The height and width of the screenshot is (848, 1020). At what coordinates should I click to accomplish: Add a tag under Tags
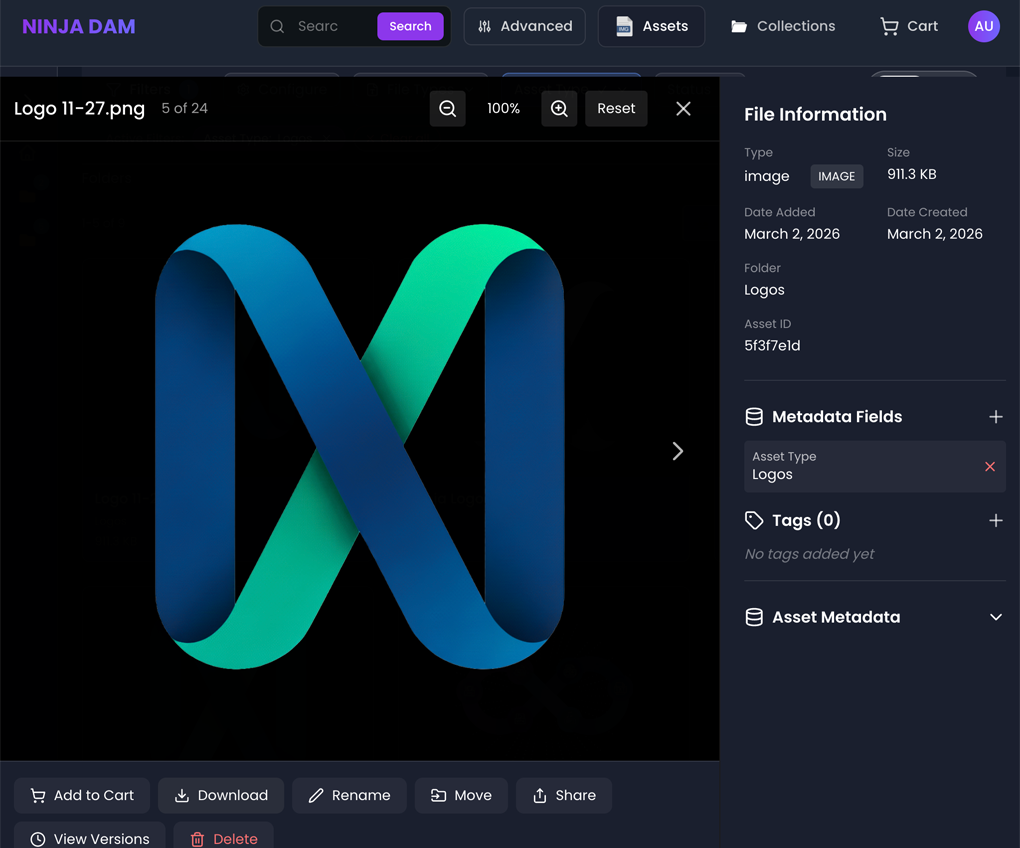996,520
